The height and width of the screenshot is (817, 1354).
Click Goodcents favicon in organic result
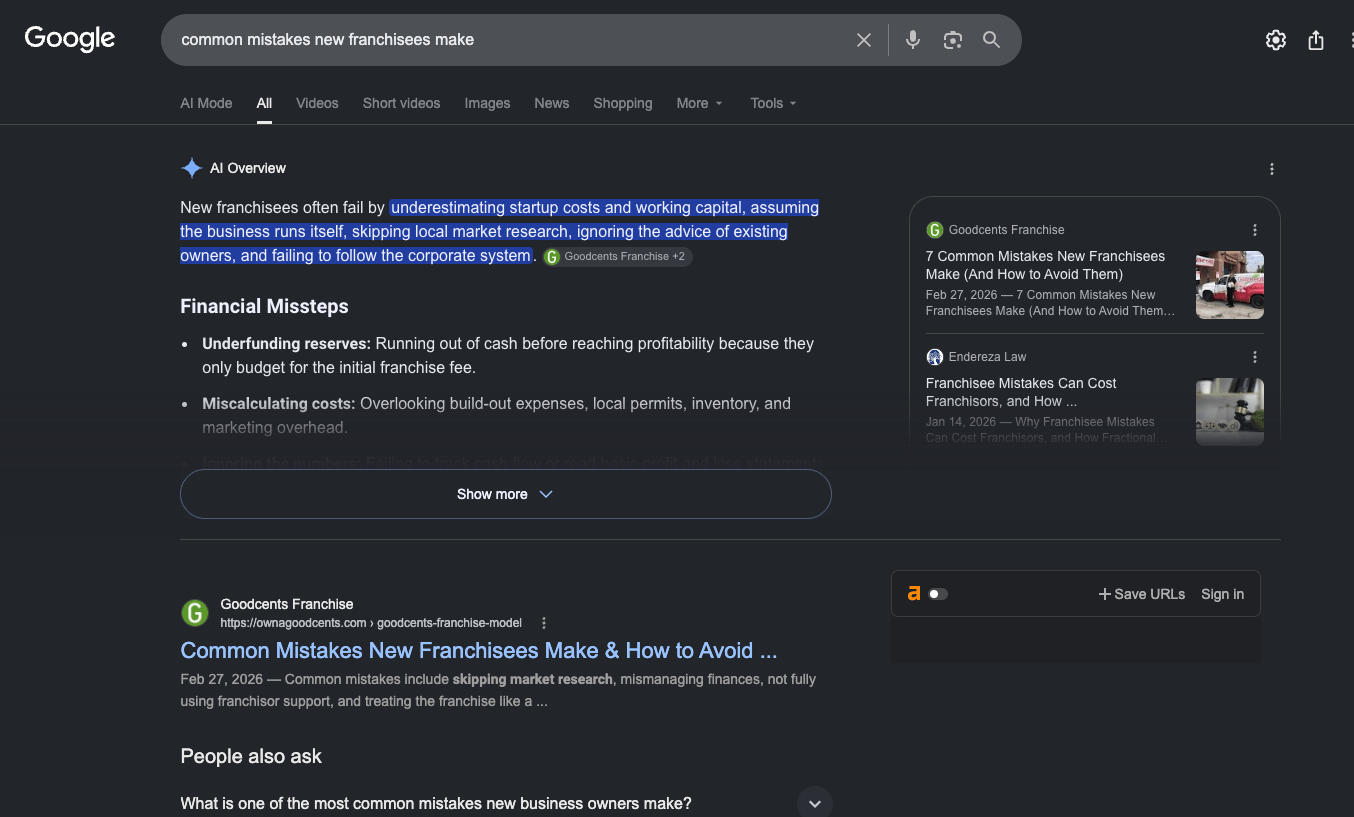[195, 613]
